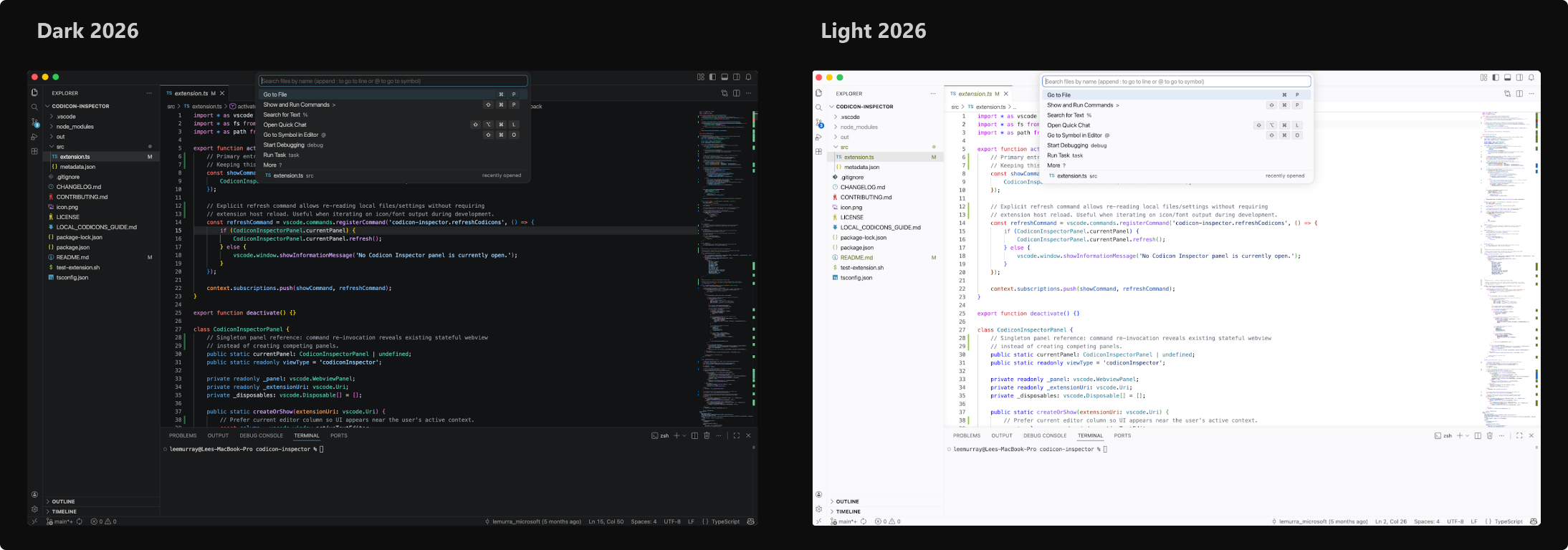Open Copilot status icon in Light 2026 status bar
Screen dimensions: 1568x550
click(1534, 521)
